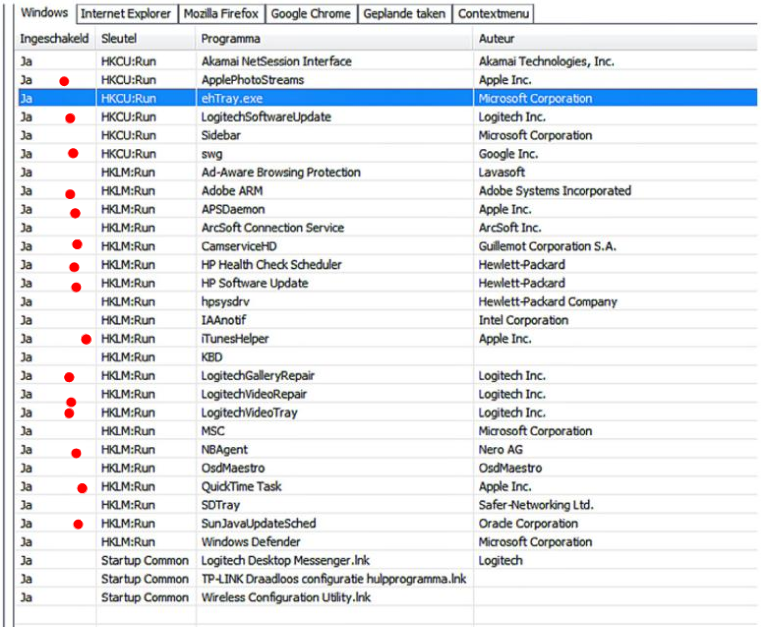The image size is (761, 627).
Task: Open the Geplande taken tab
Action: (x=404, y=14)
